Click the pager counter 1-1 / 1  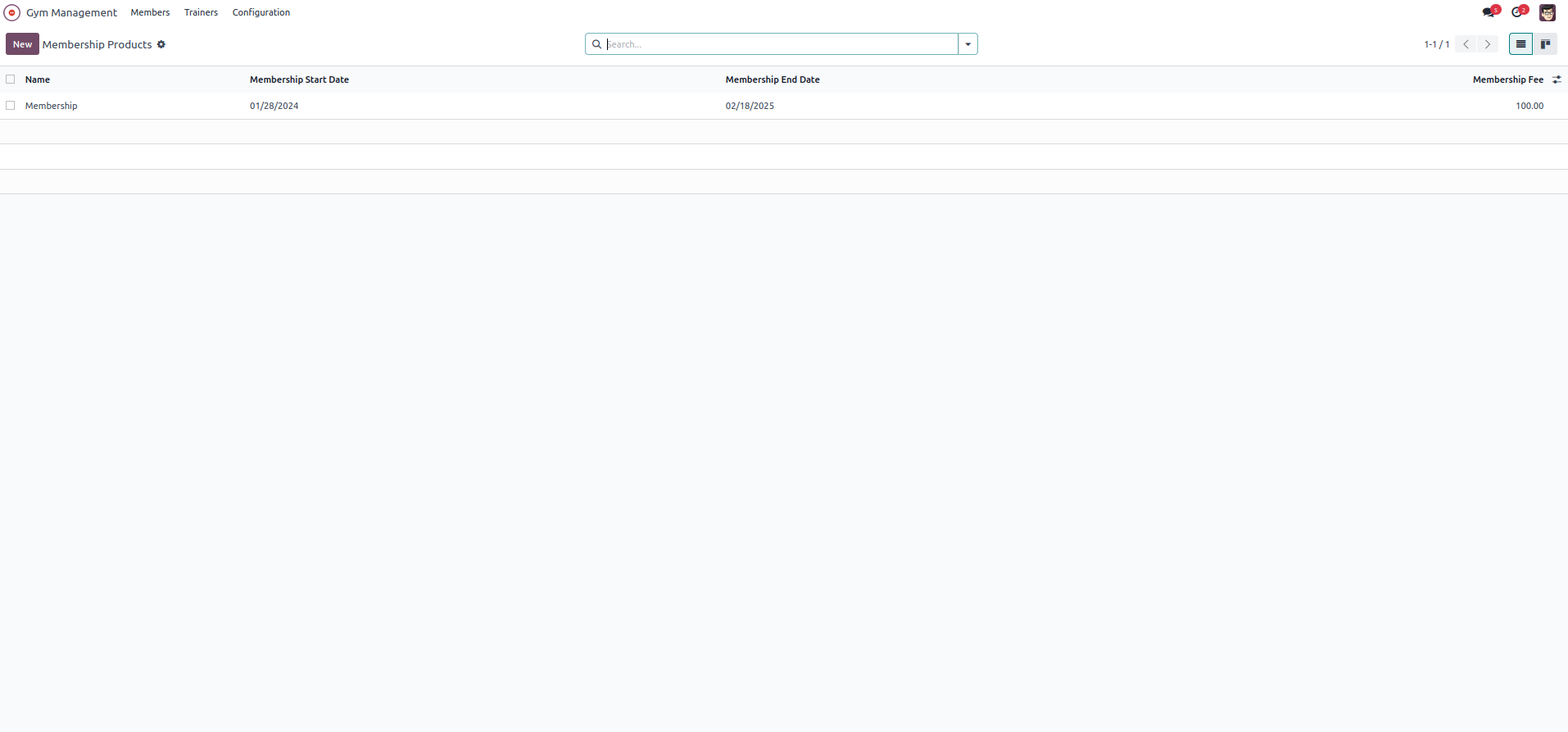1436,44
